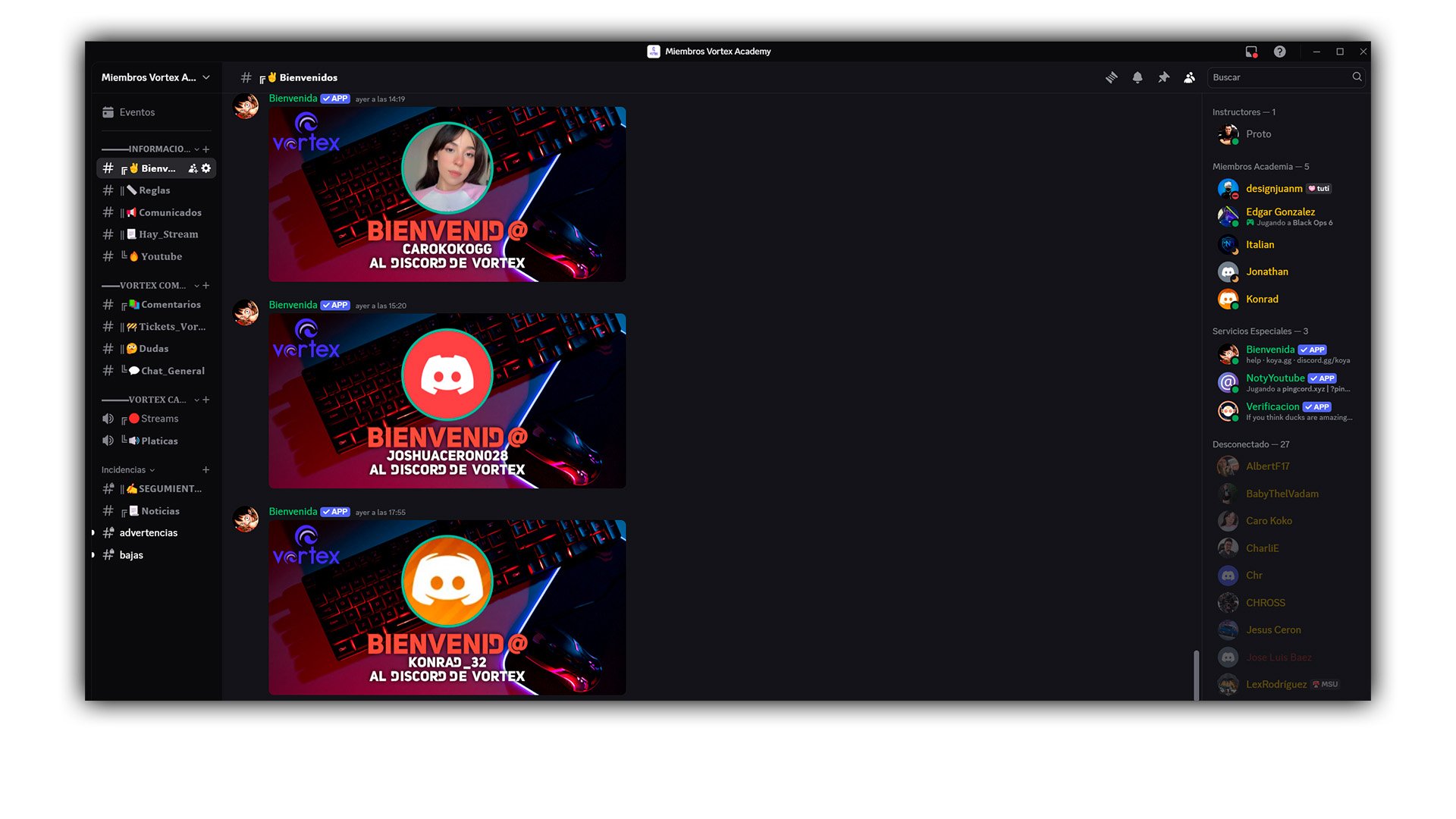Add channel to INFORMACIO category
Screen dimensions: 1456x819
click(206, 149)
